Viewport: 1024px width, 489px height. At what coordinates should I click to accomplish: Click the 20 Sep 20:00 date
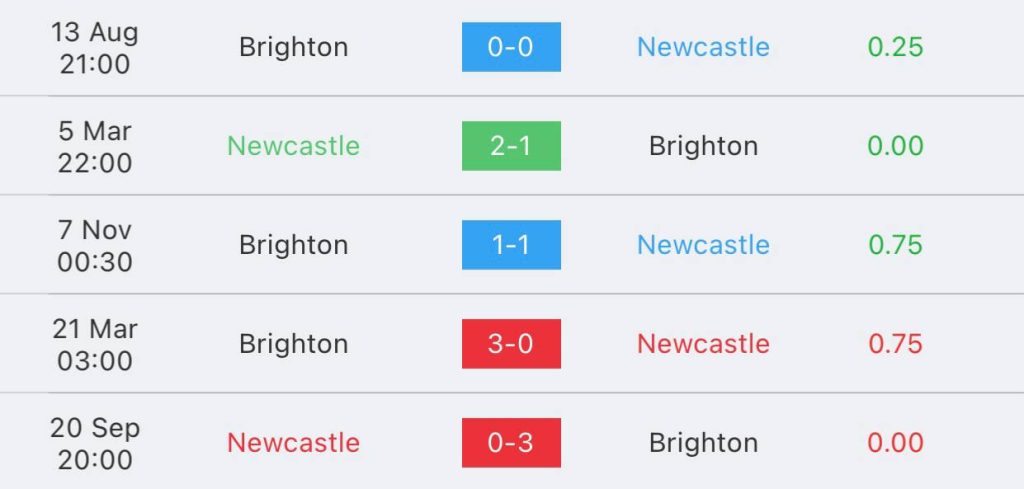point(95,444)
